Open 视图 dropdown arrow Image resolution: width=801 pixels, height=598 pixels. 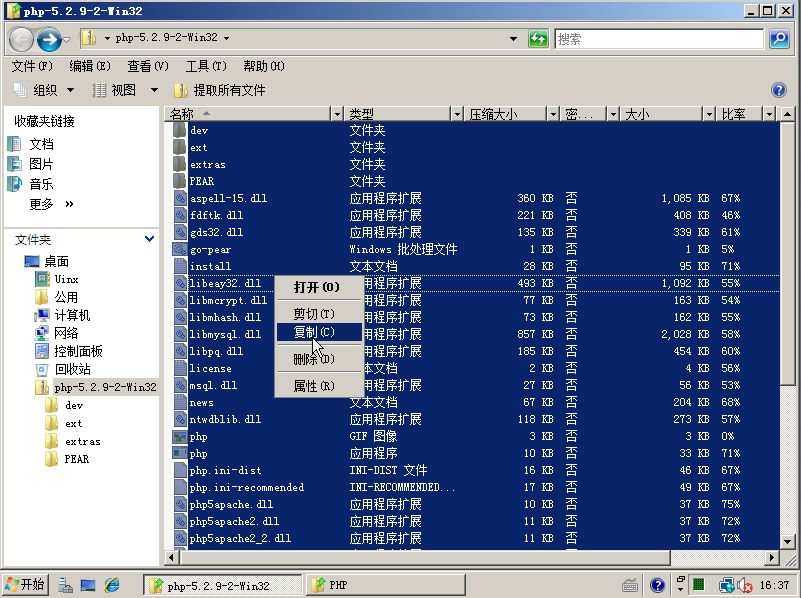154,90
